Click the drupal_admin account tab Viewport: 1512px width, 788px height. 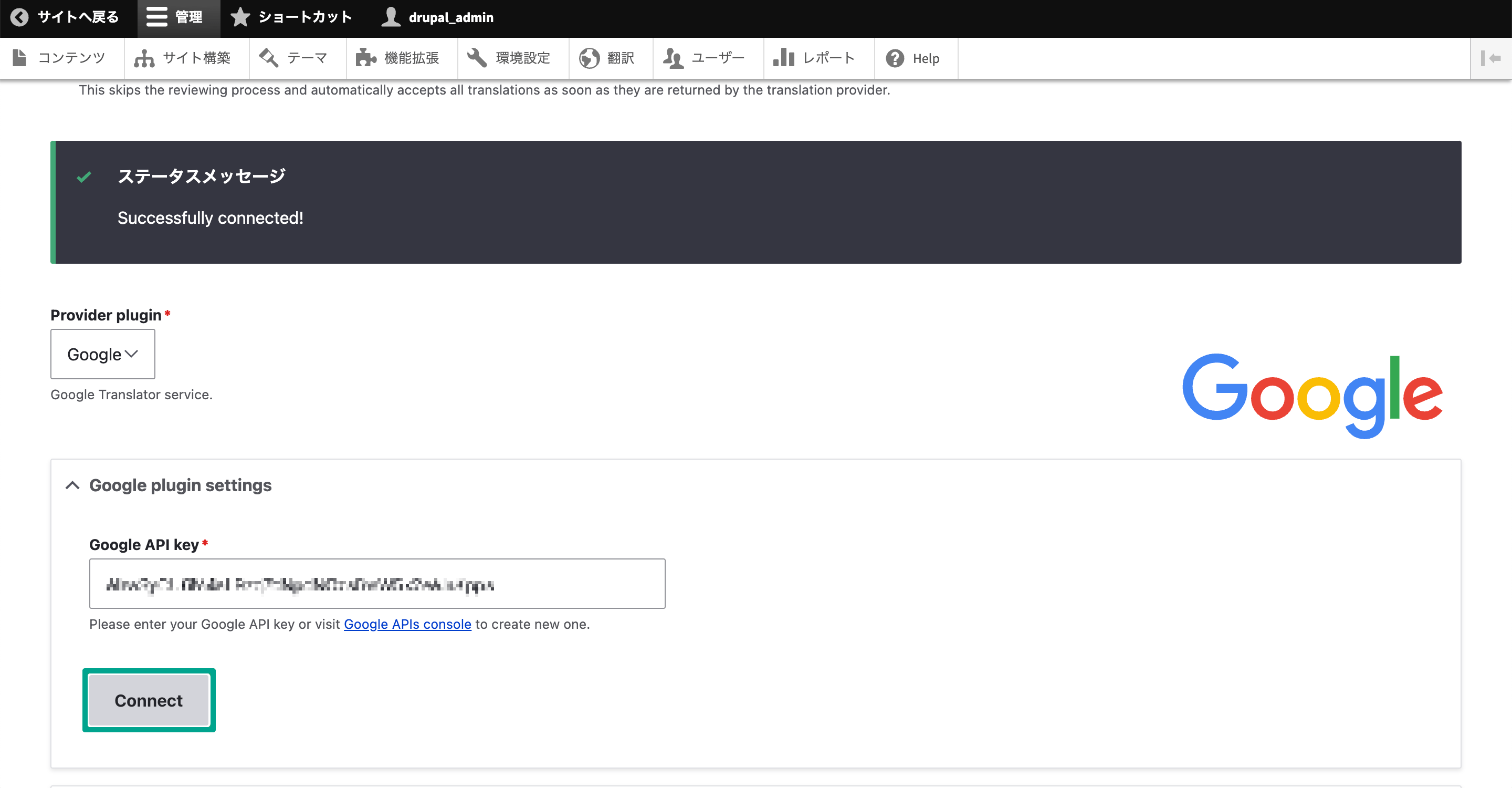pyautogui.click(x=437, y=18)
